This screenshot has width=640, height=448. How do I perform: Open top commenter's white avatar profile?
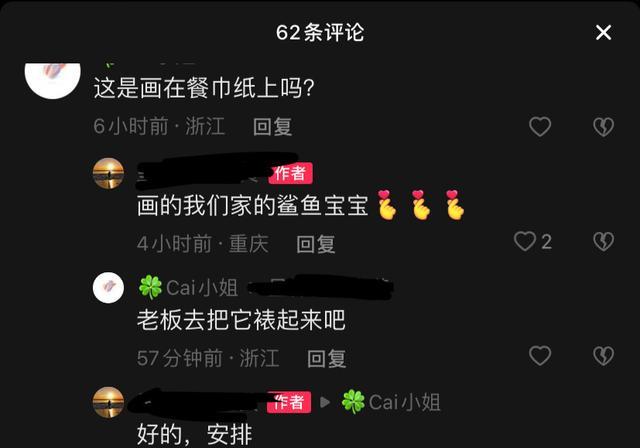pyautogui.click(x=53, y=80)
